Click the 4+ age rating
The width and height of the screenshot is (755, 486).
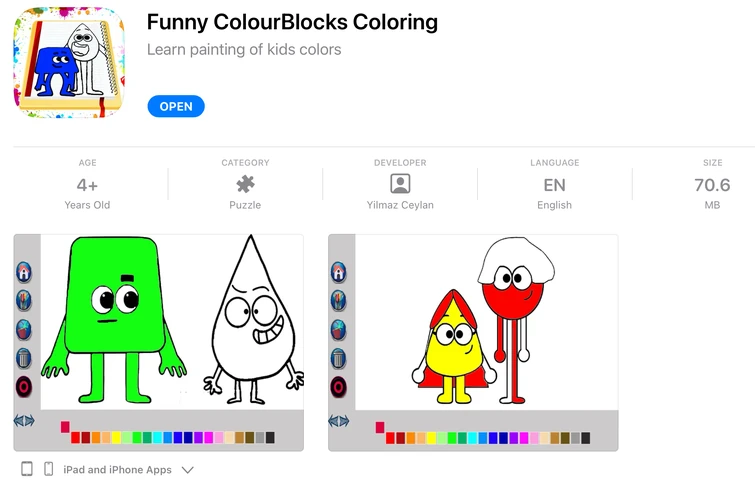tap(87, 185)
